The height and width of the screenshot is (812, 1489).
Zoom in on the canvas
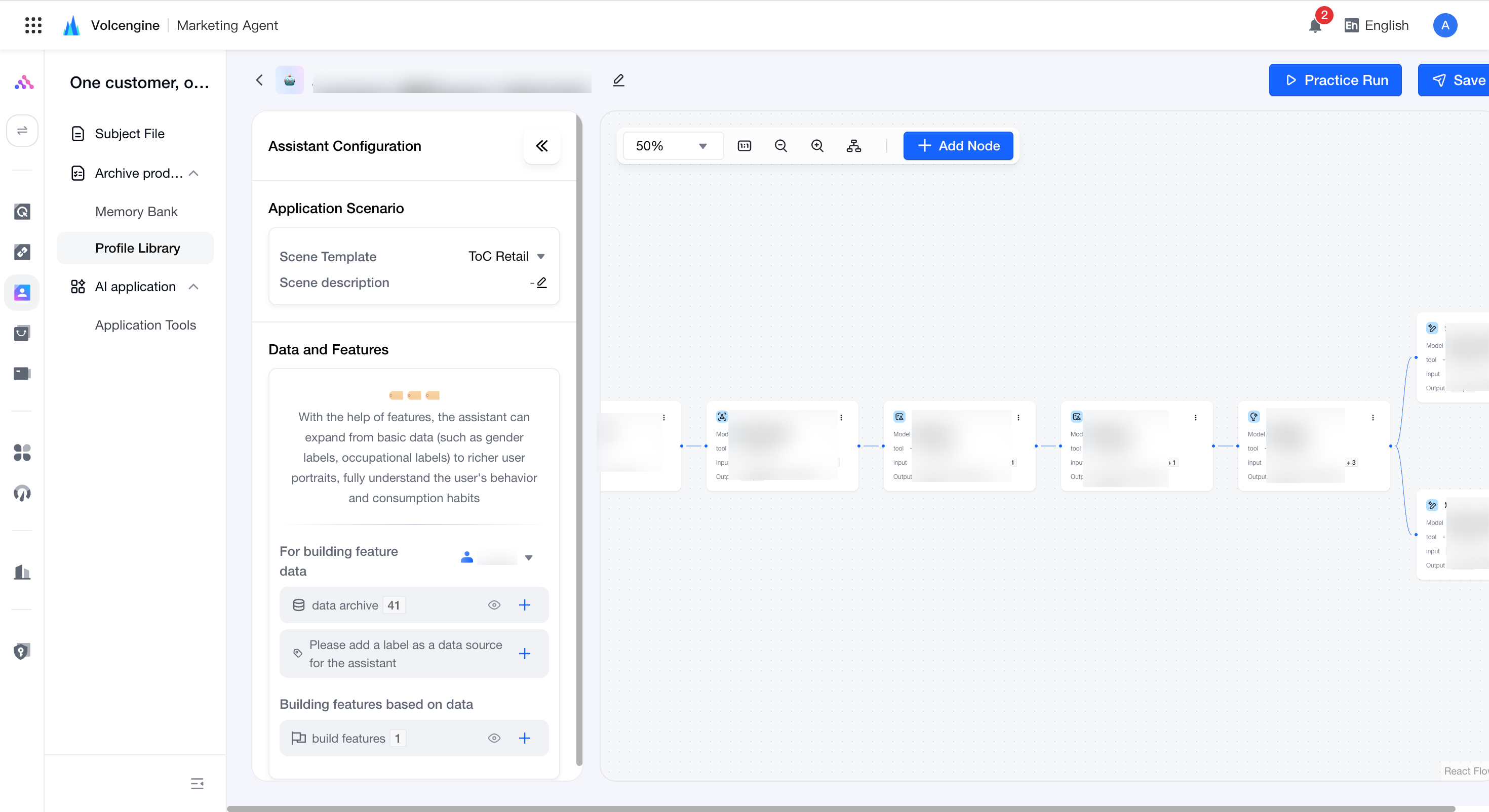(x=817, y=146)
